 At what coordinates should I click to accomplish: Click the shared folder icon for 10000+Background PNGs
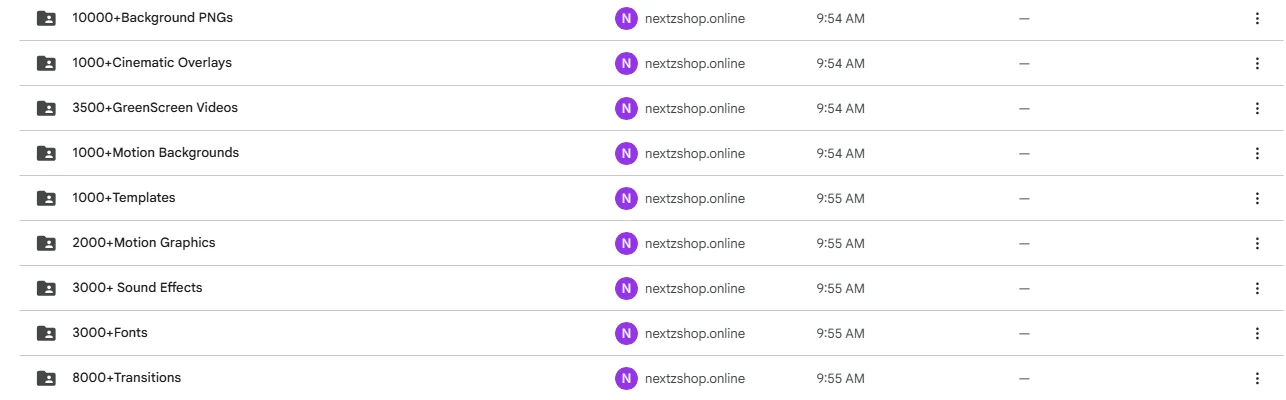pyautogui.click(x=46, y=18)
